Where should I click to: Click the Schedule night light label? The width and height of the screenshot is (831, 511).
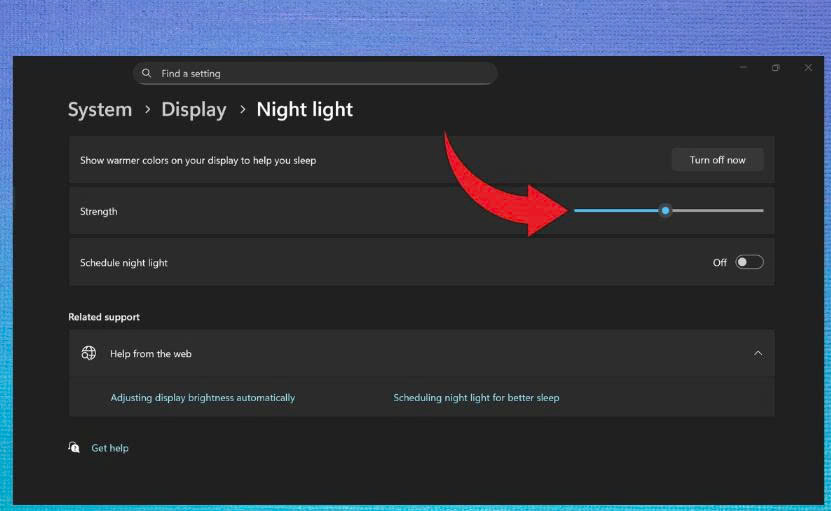click(123, 263)
